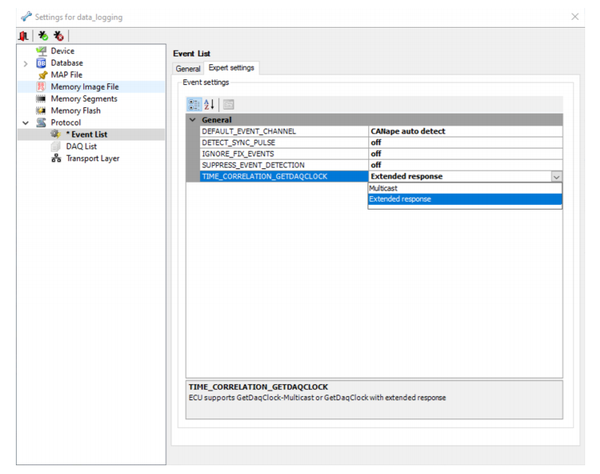Screen dimensions: 600x474
Task: Click the red cross toolbar icon
Action: [59, 35]
